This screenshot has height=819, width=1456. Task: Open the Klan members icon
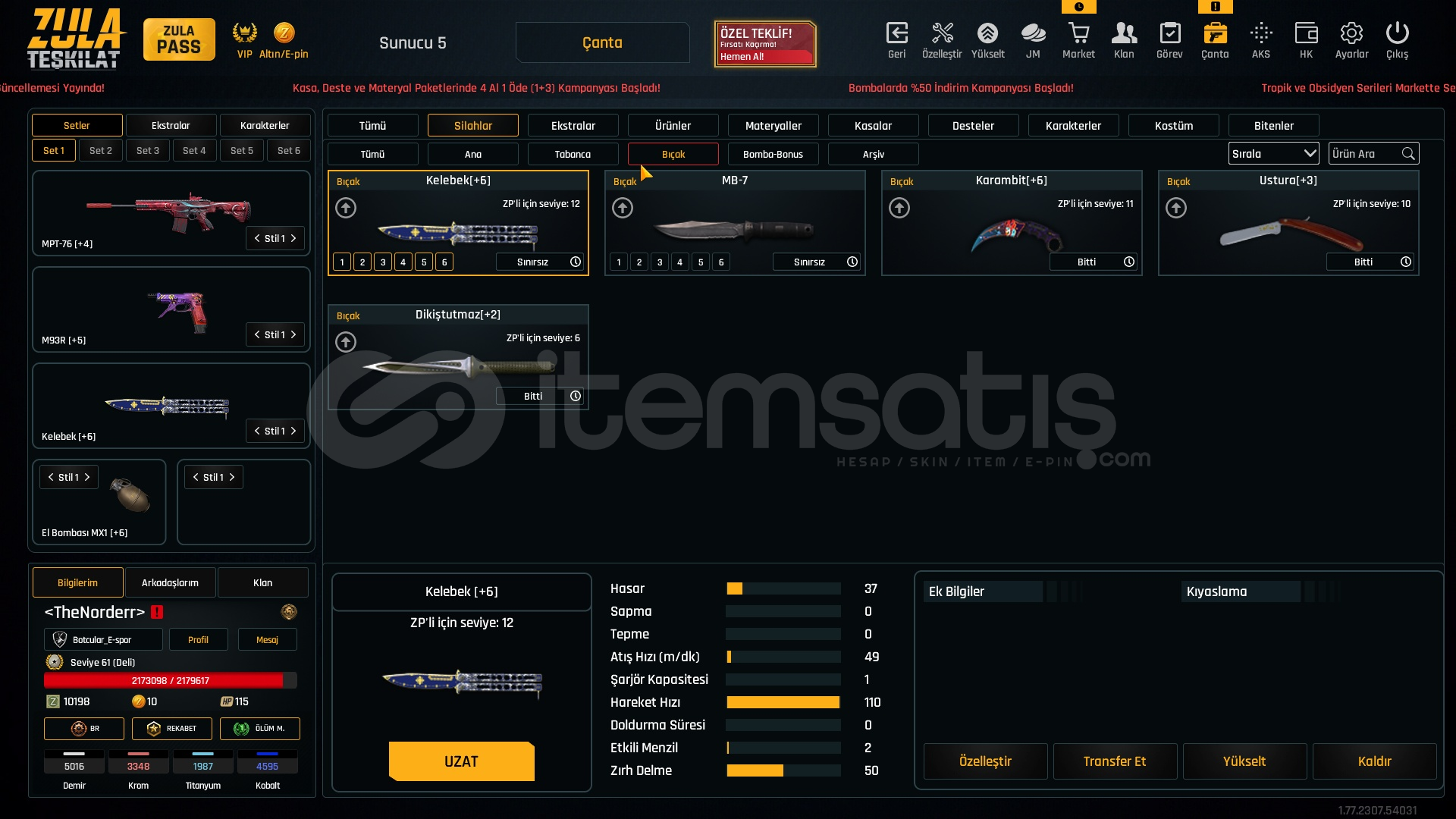point(1124,33)
